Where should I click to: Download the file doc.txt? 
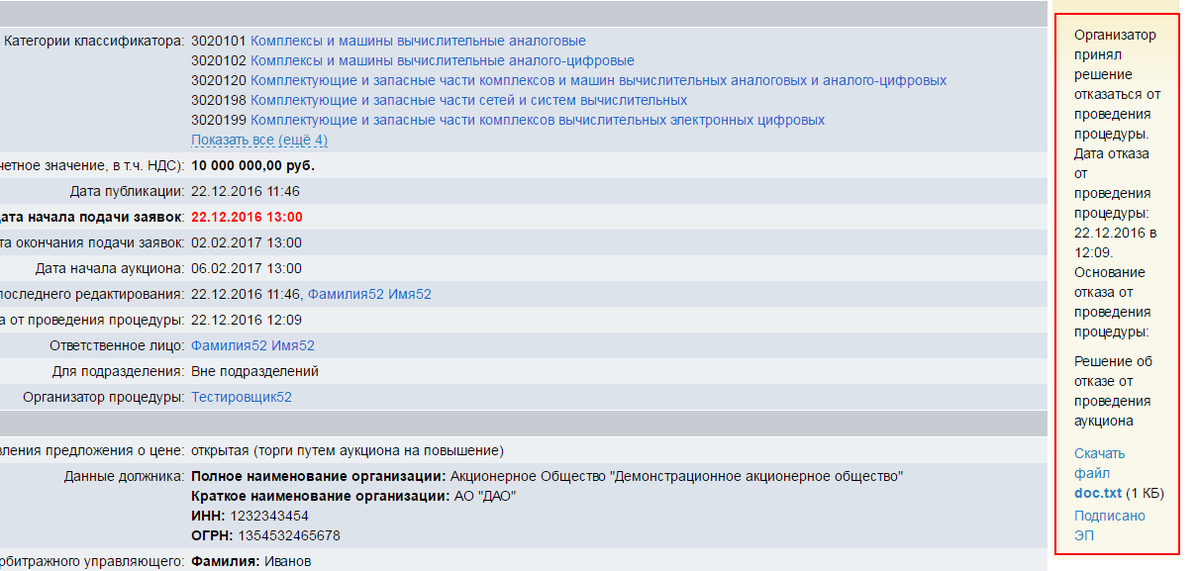coord(1098,493)
